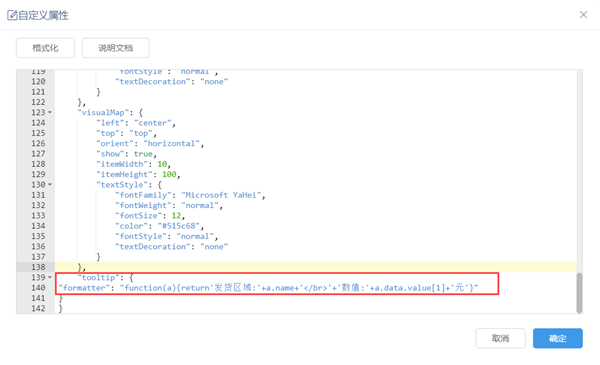600x365 pixels.
Task: Place cursor in the formatter function line
Action: [x=268, y=288]
